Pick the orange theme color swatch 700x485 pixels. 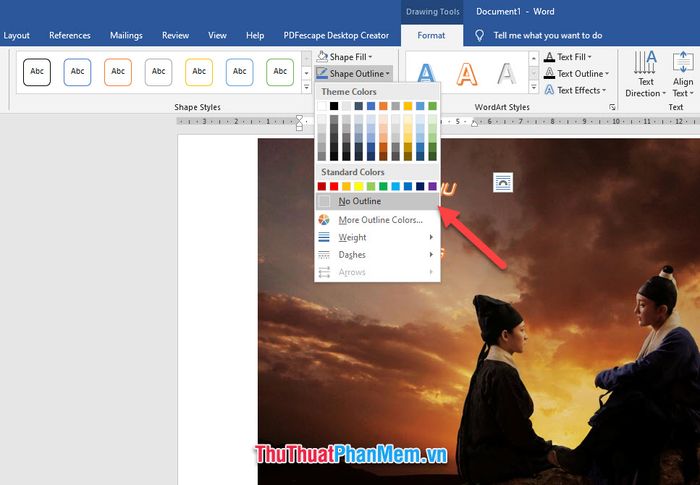coord(383,106)
